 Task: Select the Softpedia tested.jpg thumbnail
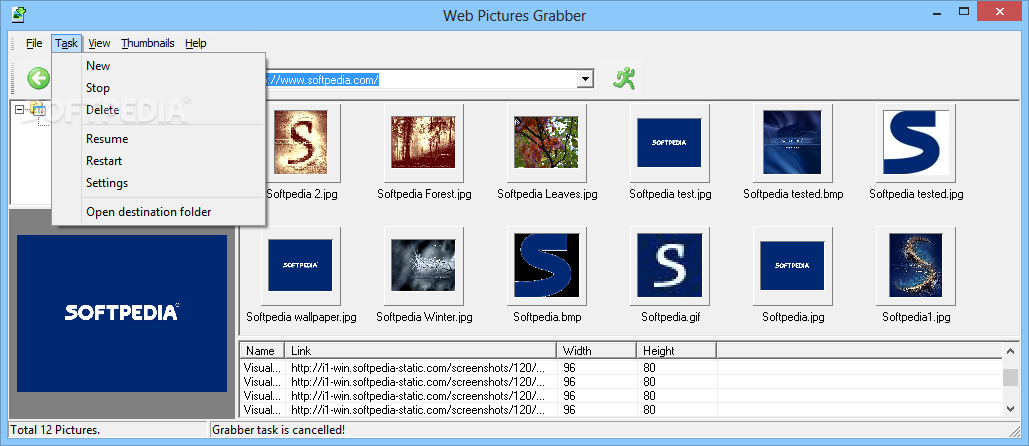tap(916, 142)
